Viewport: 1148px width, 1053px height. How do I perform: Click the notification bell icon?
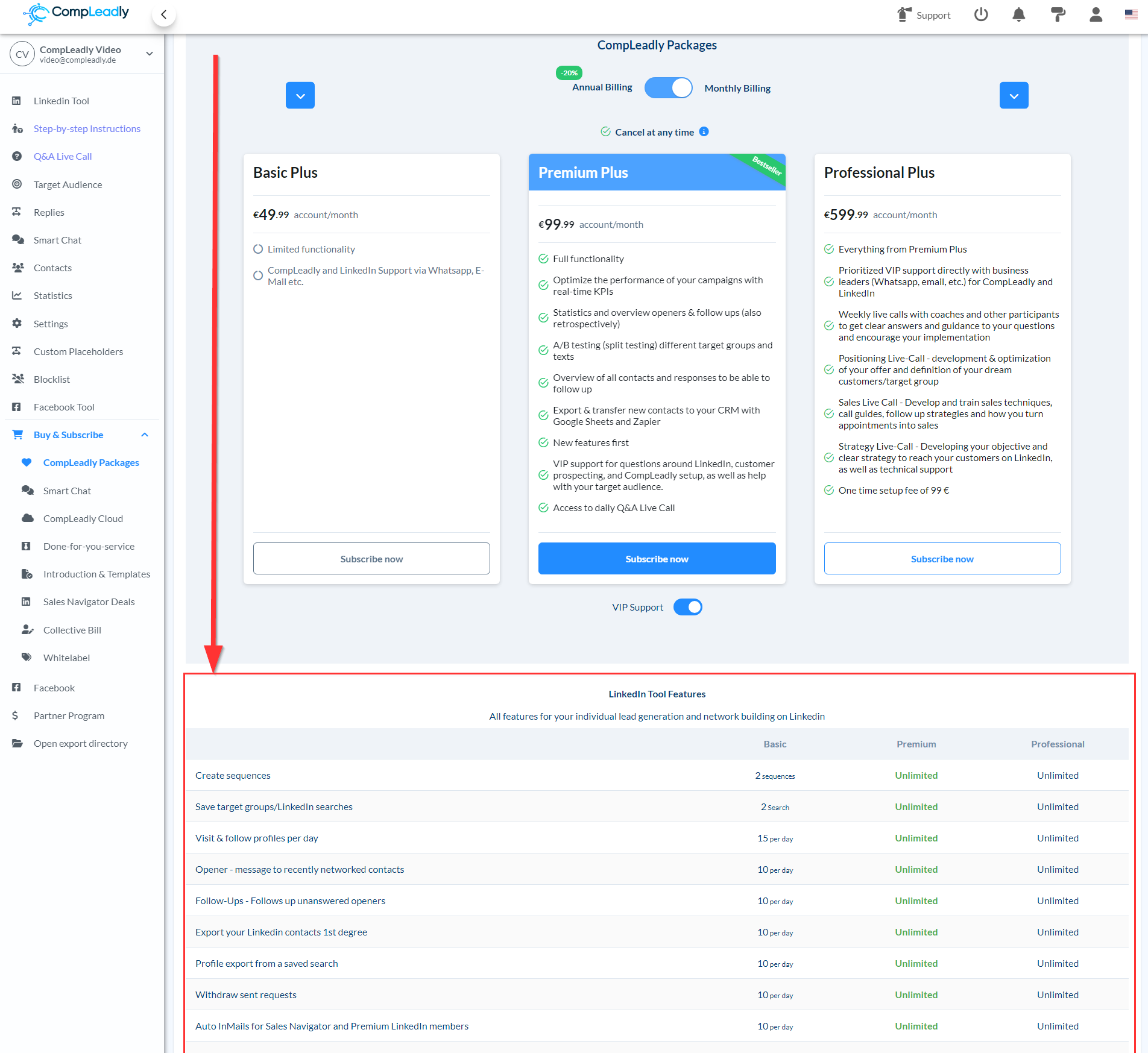1018,15
